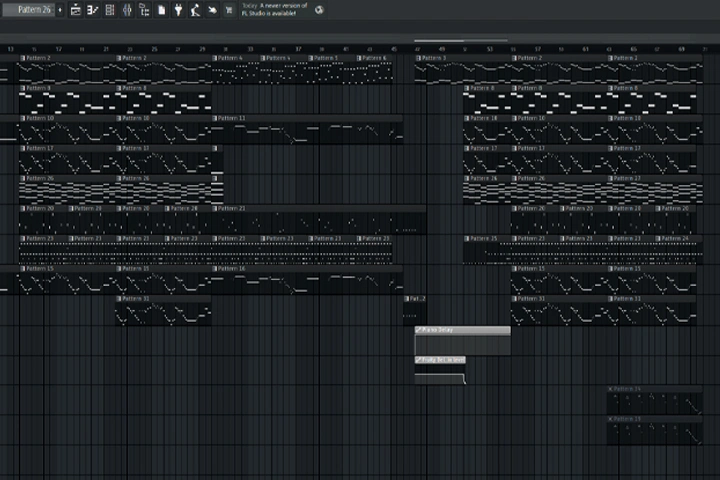Screen dimensions: 720x480
Task: Open clip menu of Pattern 11
Action: (215, 118)
